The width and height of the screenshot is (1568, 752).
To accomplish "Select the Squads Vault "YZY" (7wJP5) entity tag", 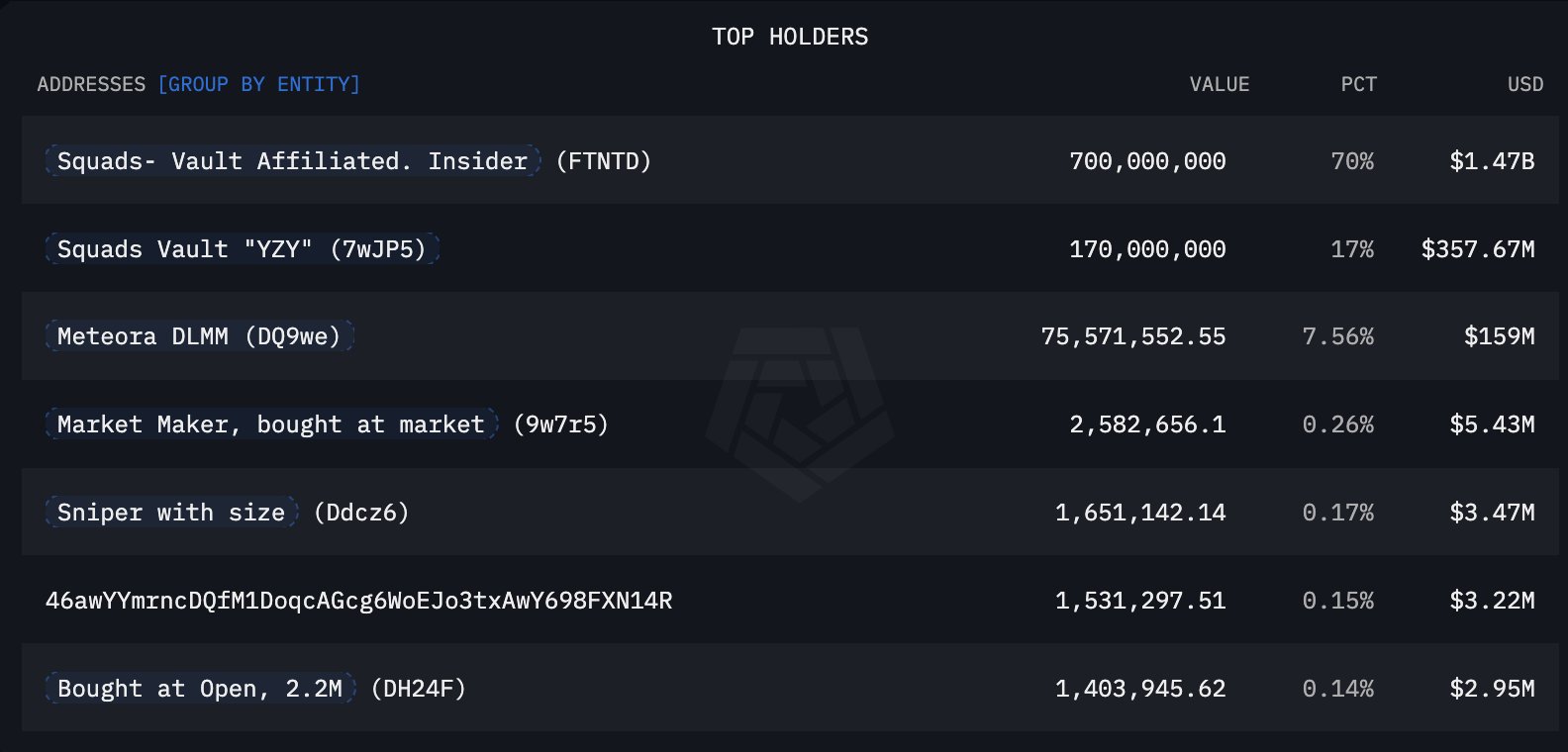I will pyautogui.click(x=242, y=249).
